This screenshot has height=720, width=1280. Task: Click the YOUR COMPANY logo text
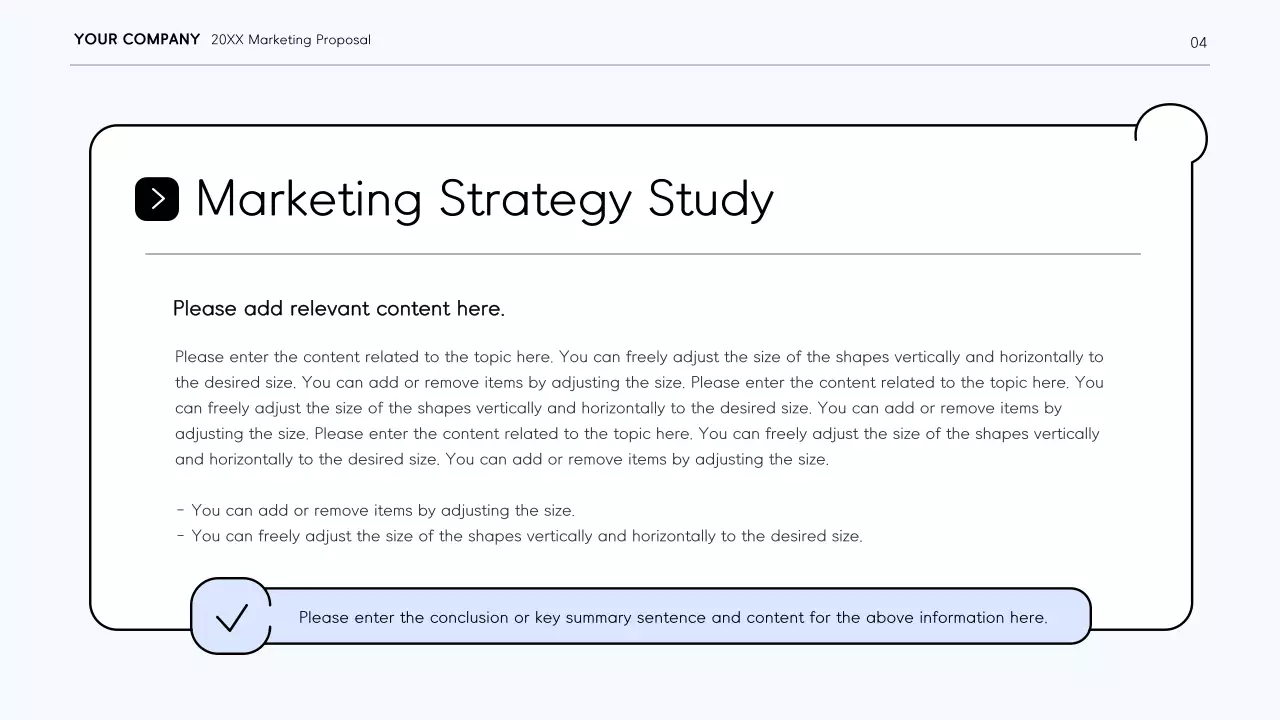point(136,39)
